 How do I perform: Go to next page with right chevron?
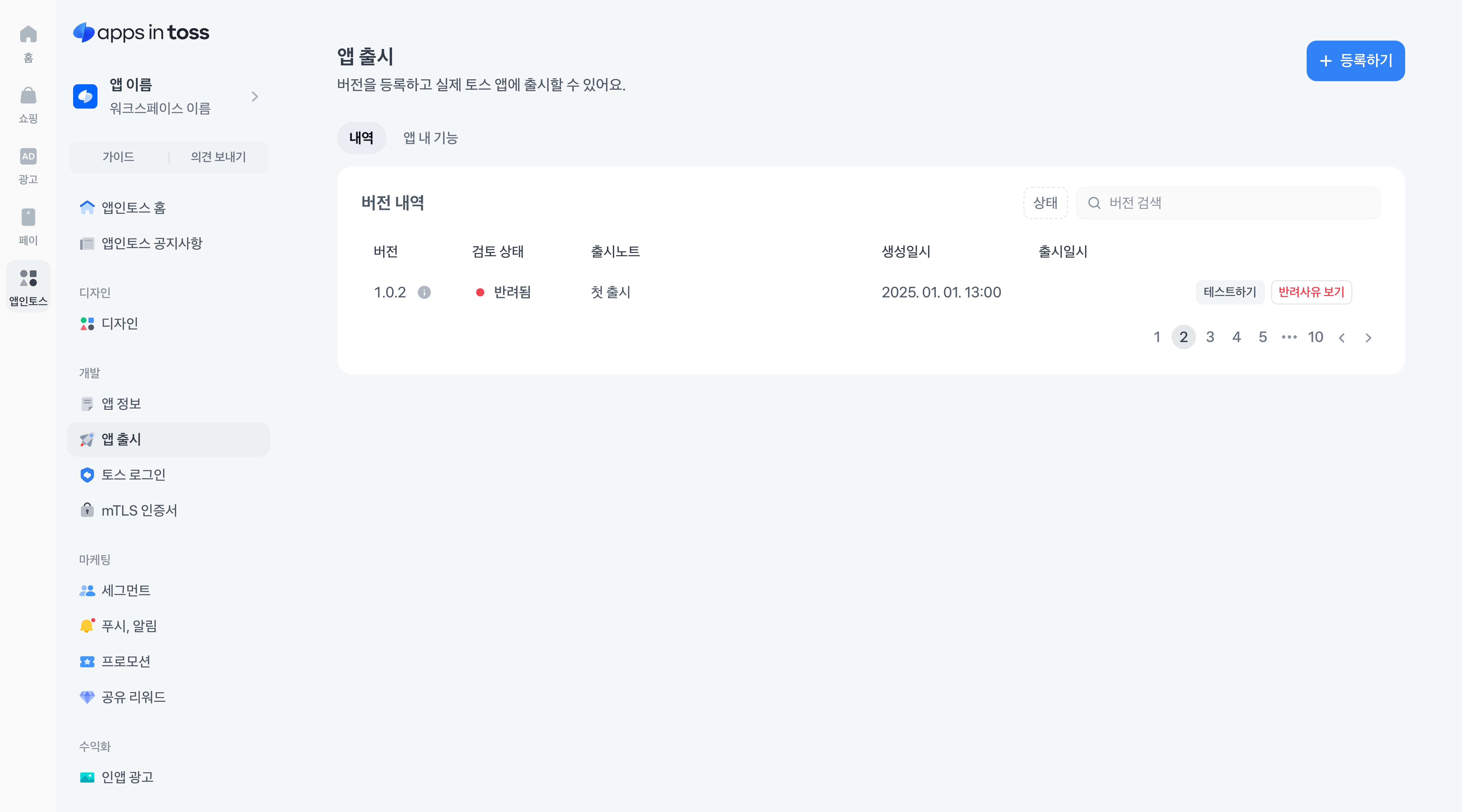[x=1368, y=338]
